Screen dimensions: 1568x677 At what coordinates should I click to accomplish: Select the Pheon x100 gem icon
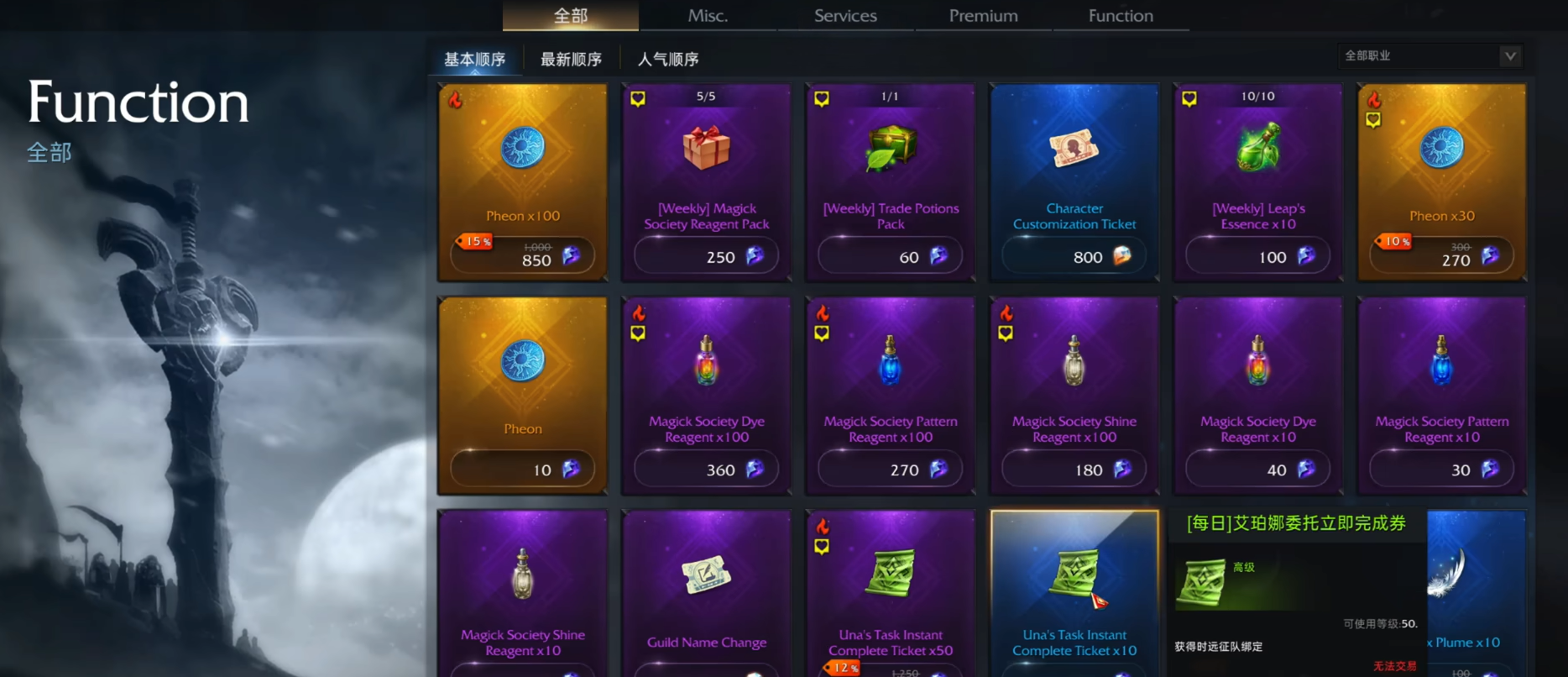pos(522,148)
